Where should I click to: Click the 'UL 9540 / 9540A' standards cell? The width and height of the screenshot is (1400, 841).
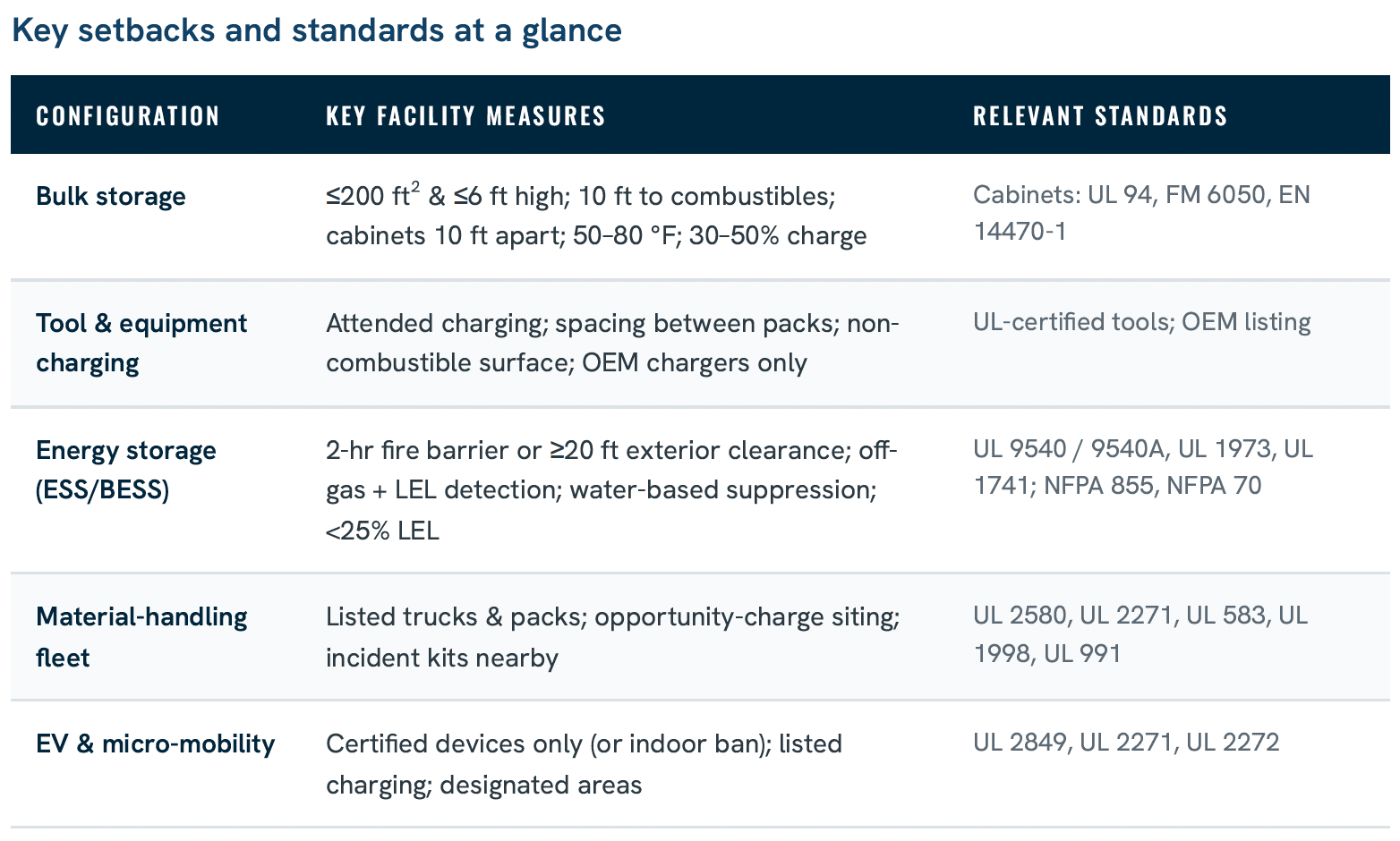click(x=1143, y=467)
